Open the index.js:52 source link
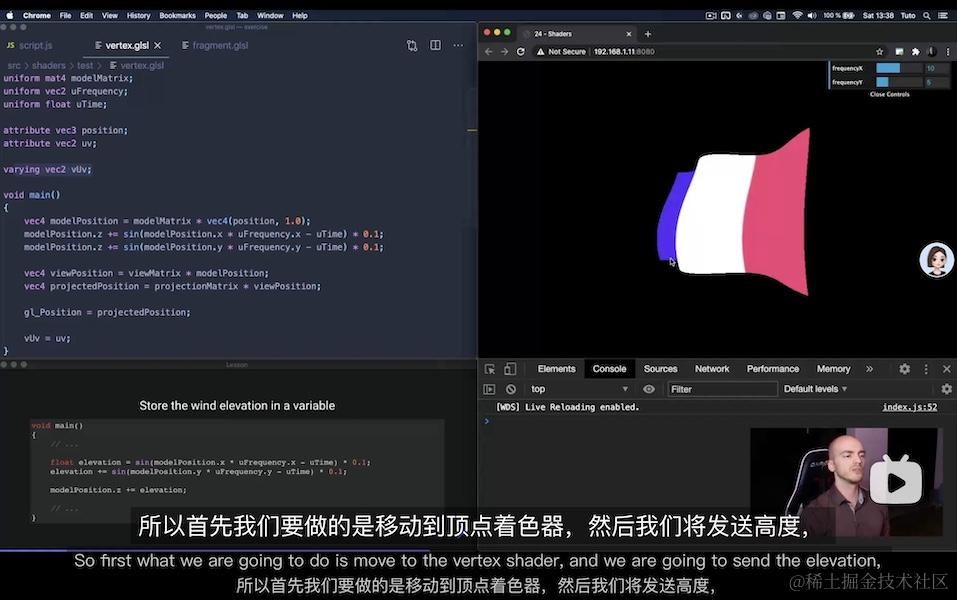The width and height of the screenshot is (957, 600). [x=909, y=407]
